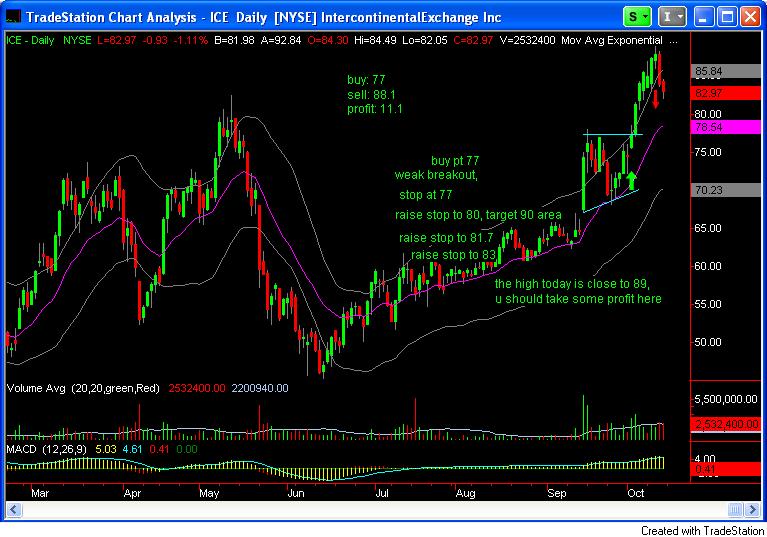Image resolution: width=767 pixels, height=537 pixels.
Task: Select the red down arrow sell marker
Action: [655, 99]
